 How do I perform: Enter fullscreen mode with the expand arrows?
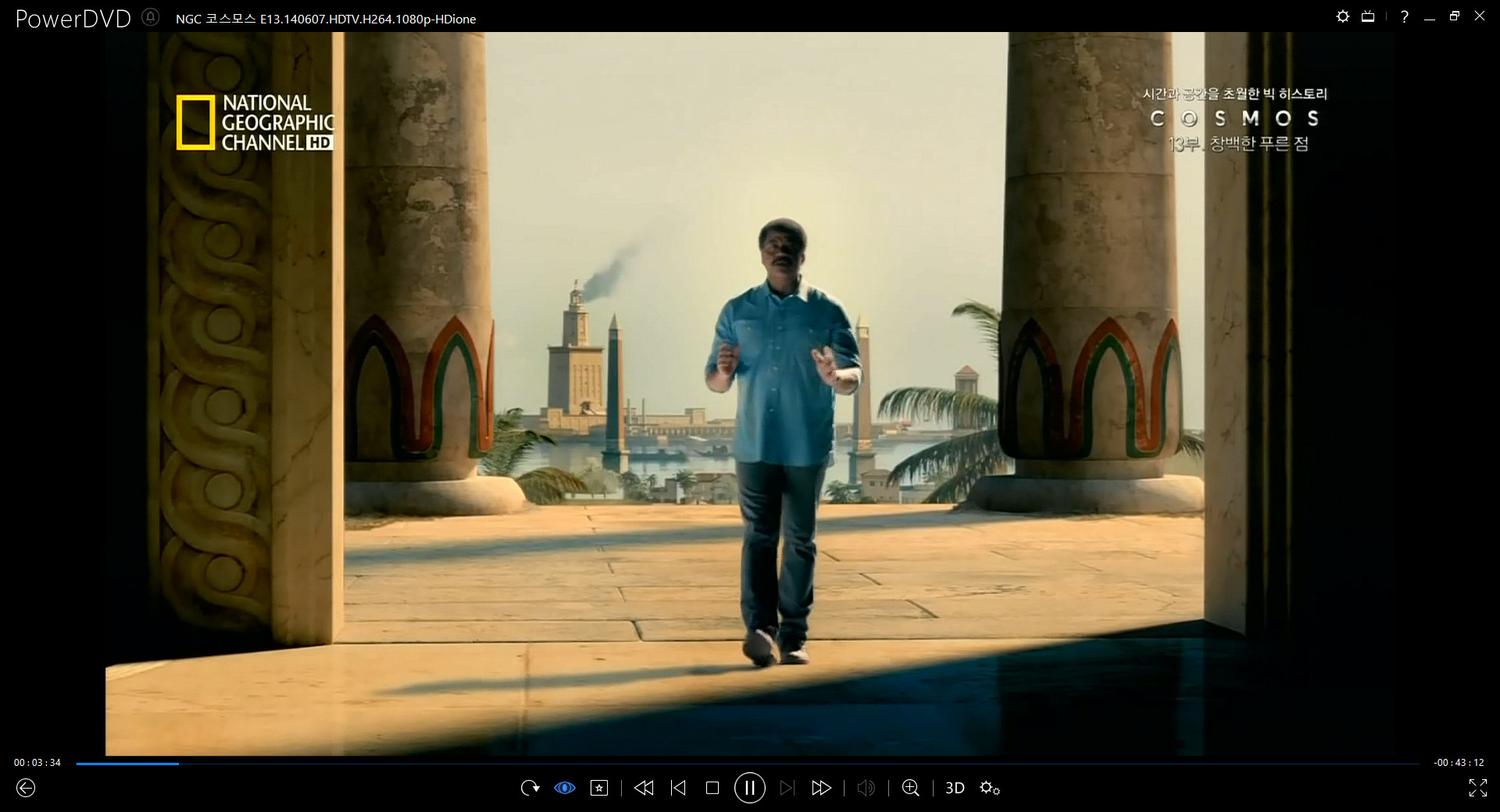[x=1477, y=788]
